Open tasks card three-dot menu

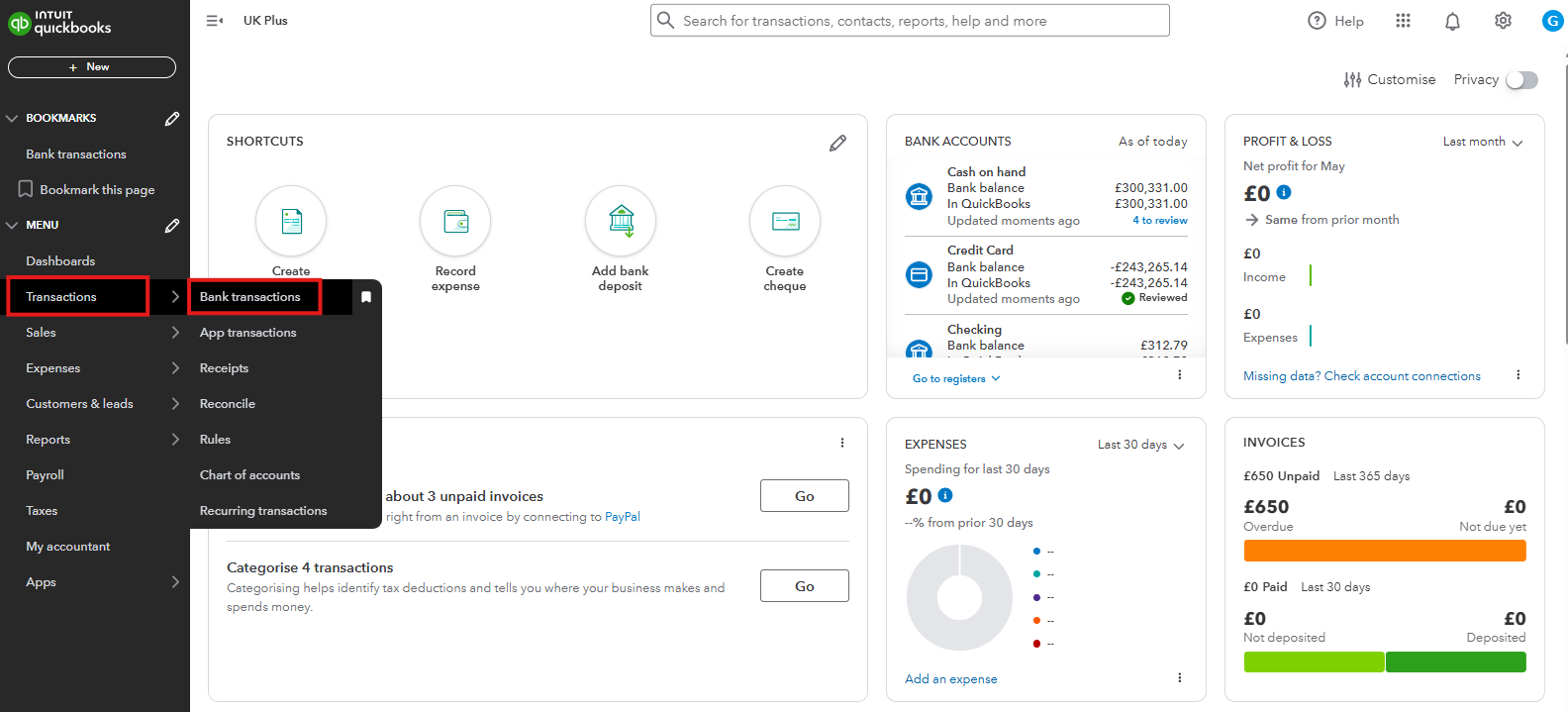842,443
